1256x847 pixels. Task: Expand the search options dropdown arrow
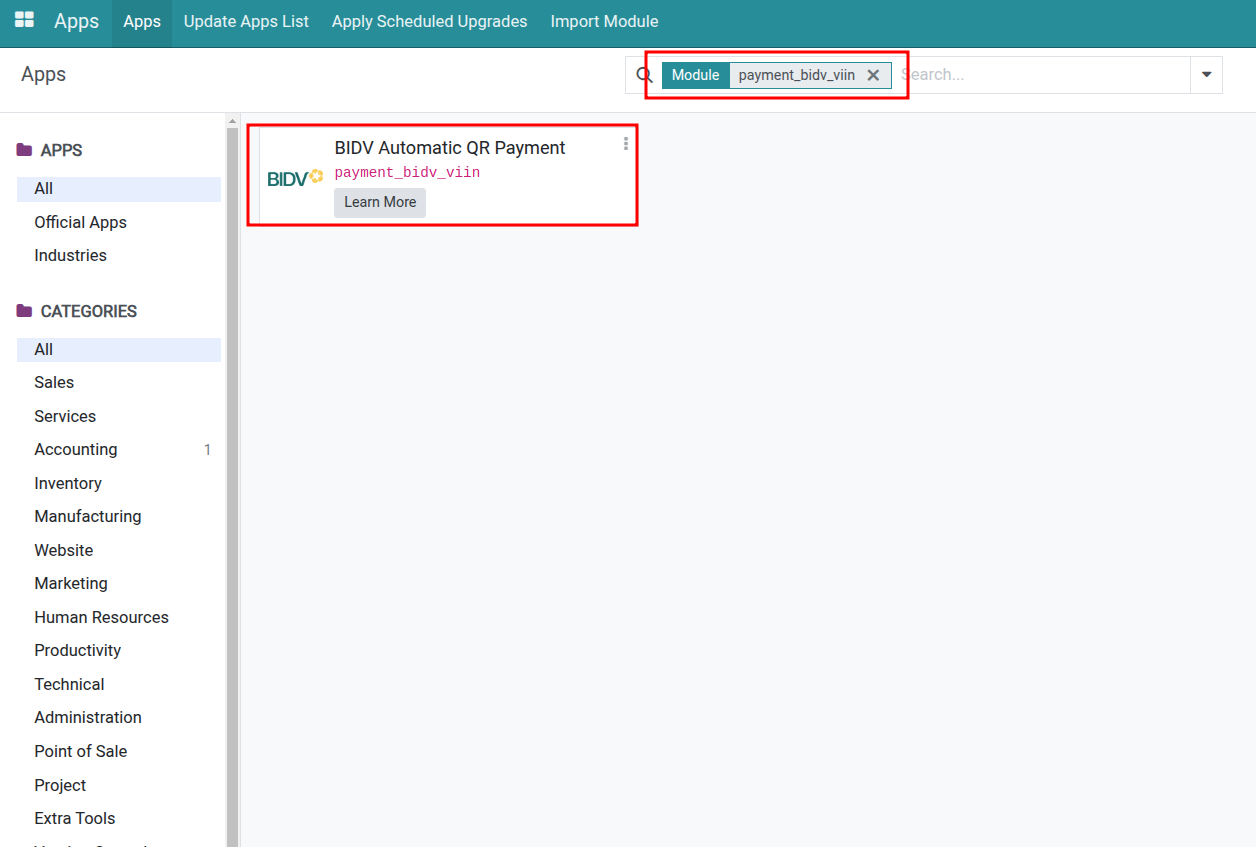(x=1206, y=75)
